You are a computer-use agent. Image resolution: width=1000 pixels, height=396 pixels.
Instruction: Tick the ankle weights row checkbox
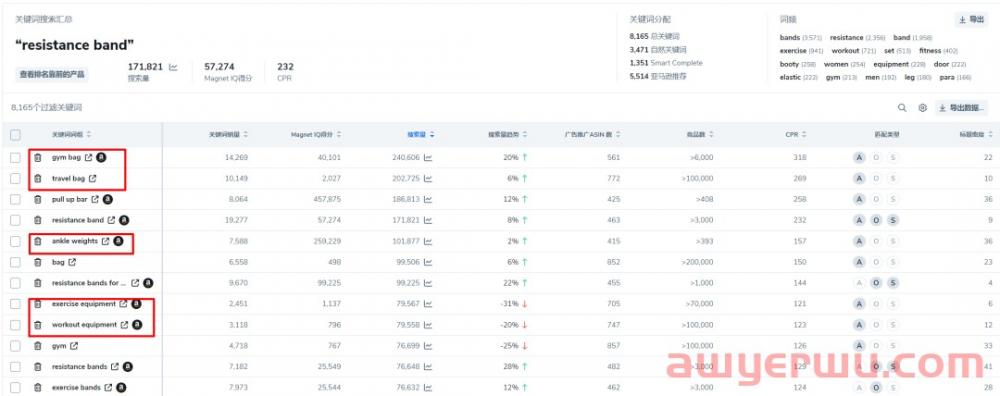tap(15, 242)
